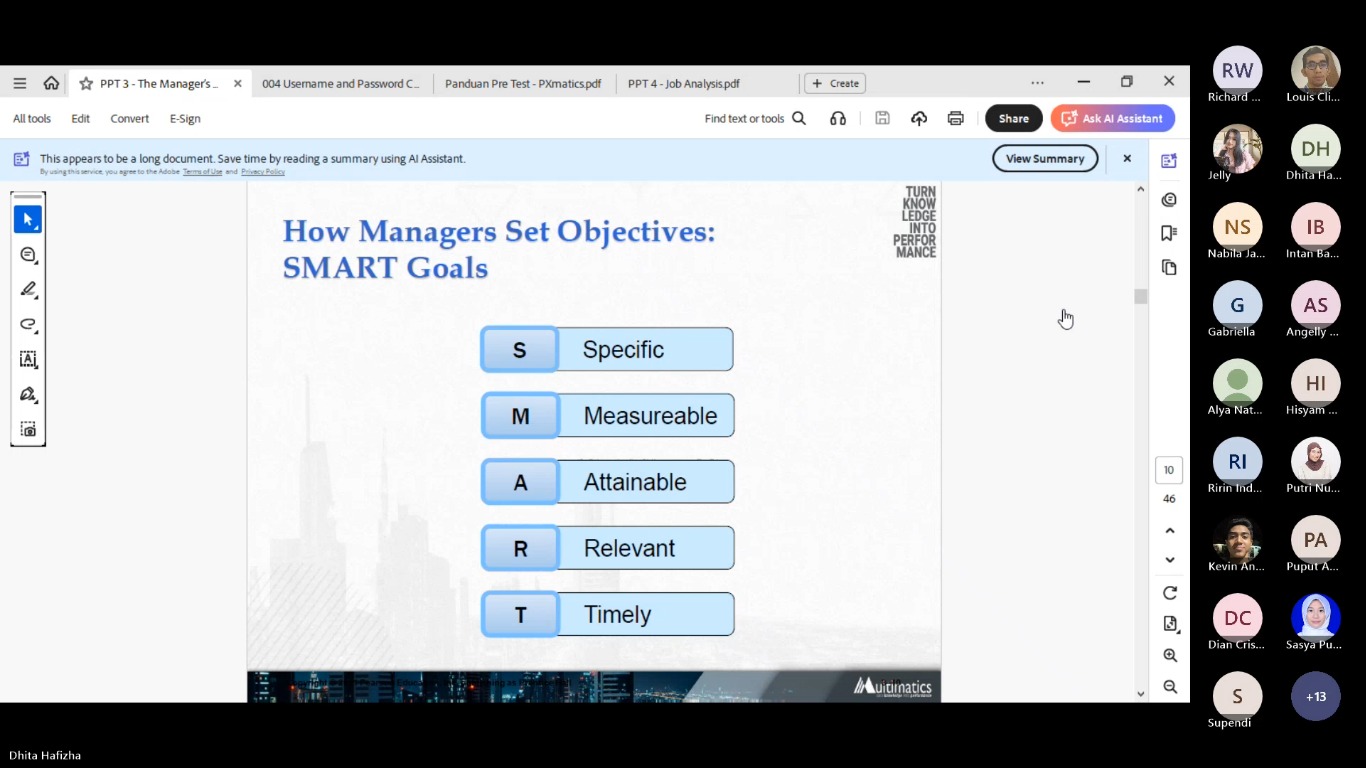Click the Home icon
1366x768 pixels.
(51, 83)
